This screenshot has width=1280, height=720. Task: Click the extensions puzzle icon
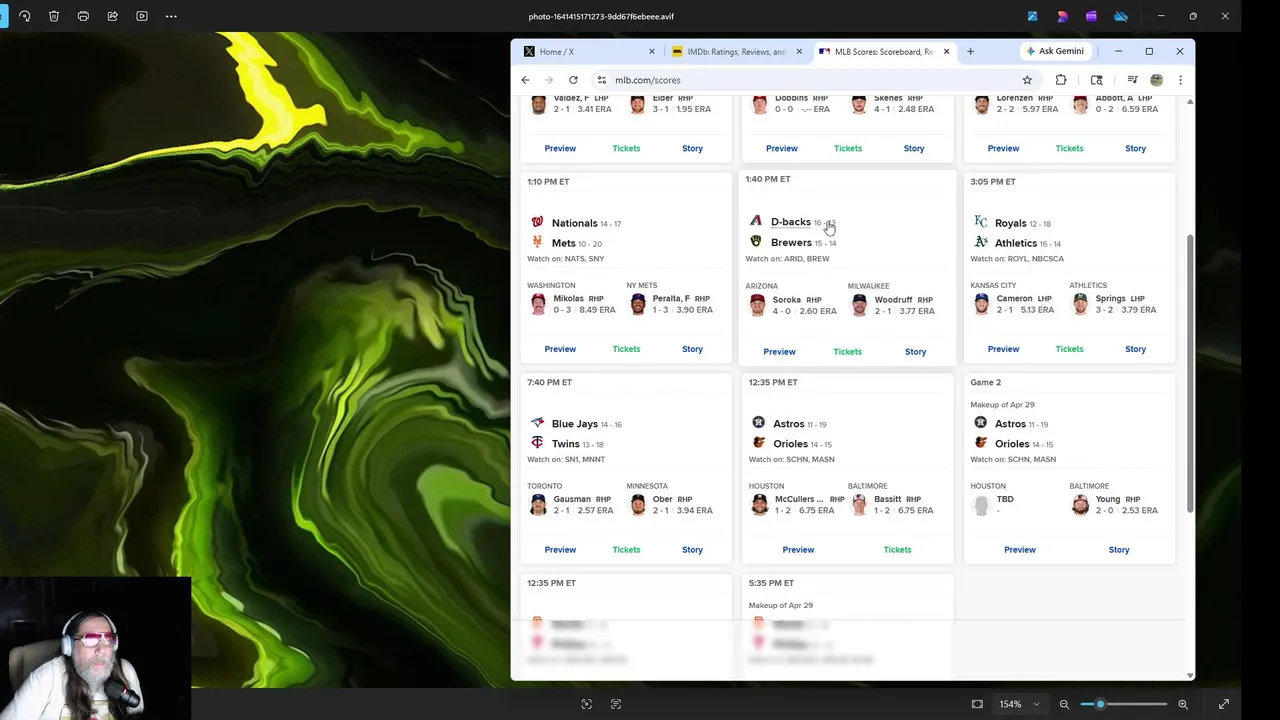[1061, 80]
